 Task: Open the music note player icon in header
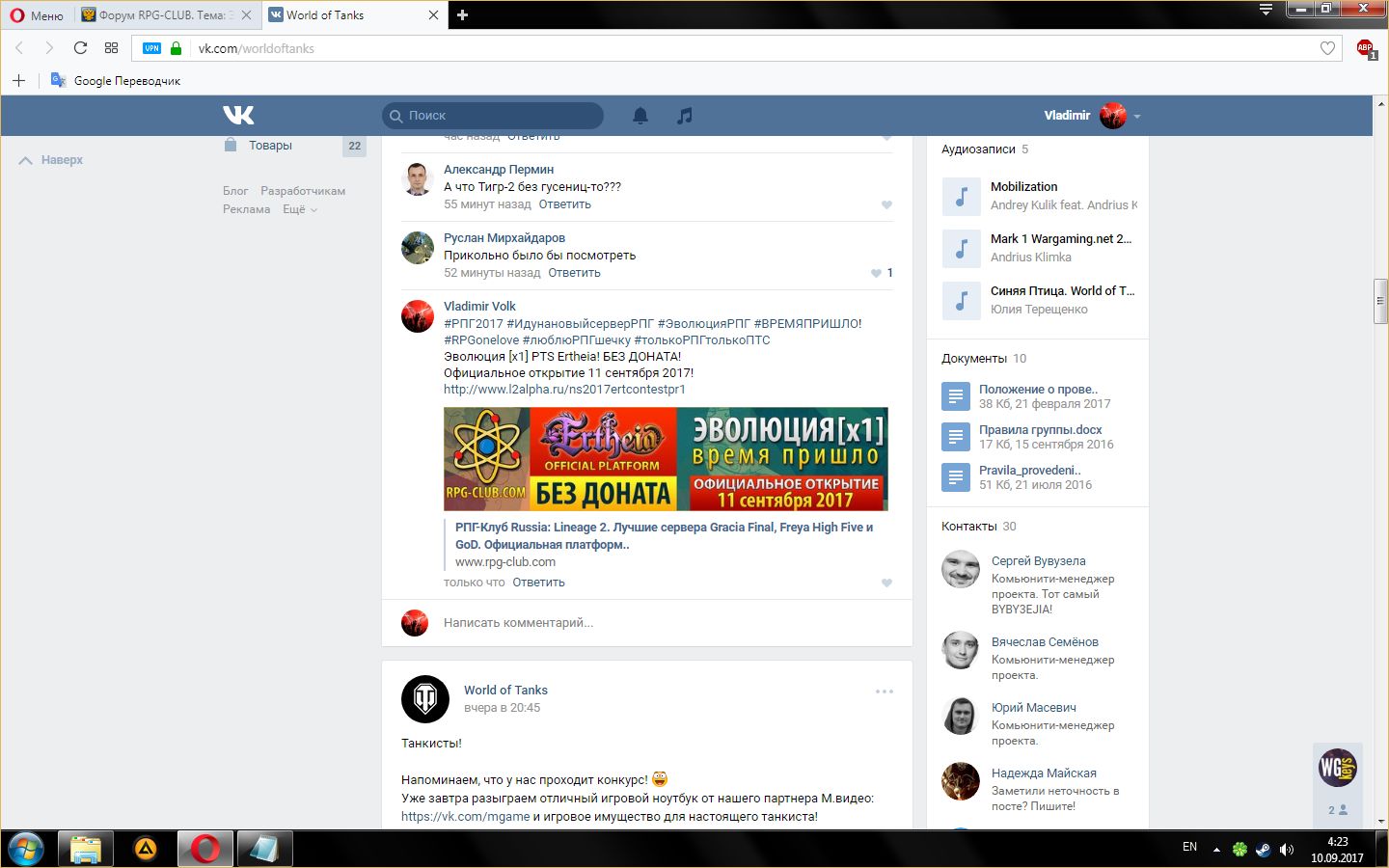click(685, 116)
